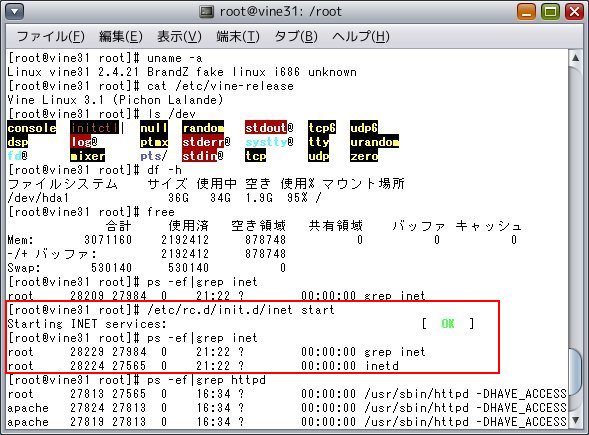Click the 'console' entry in /dev listing
This screenshot has height=435, width=589.
click(32, 128)
